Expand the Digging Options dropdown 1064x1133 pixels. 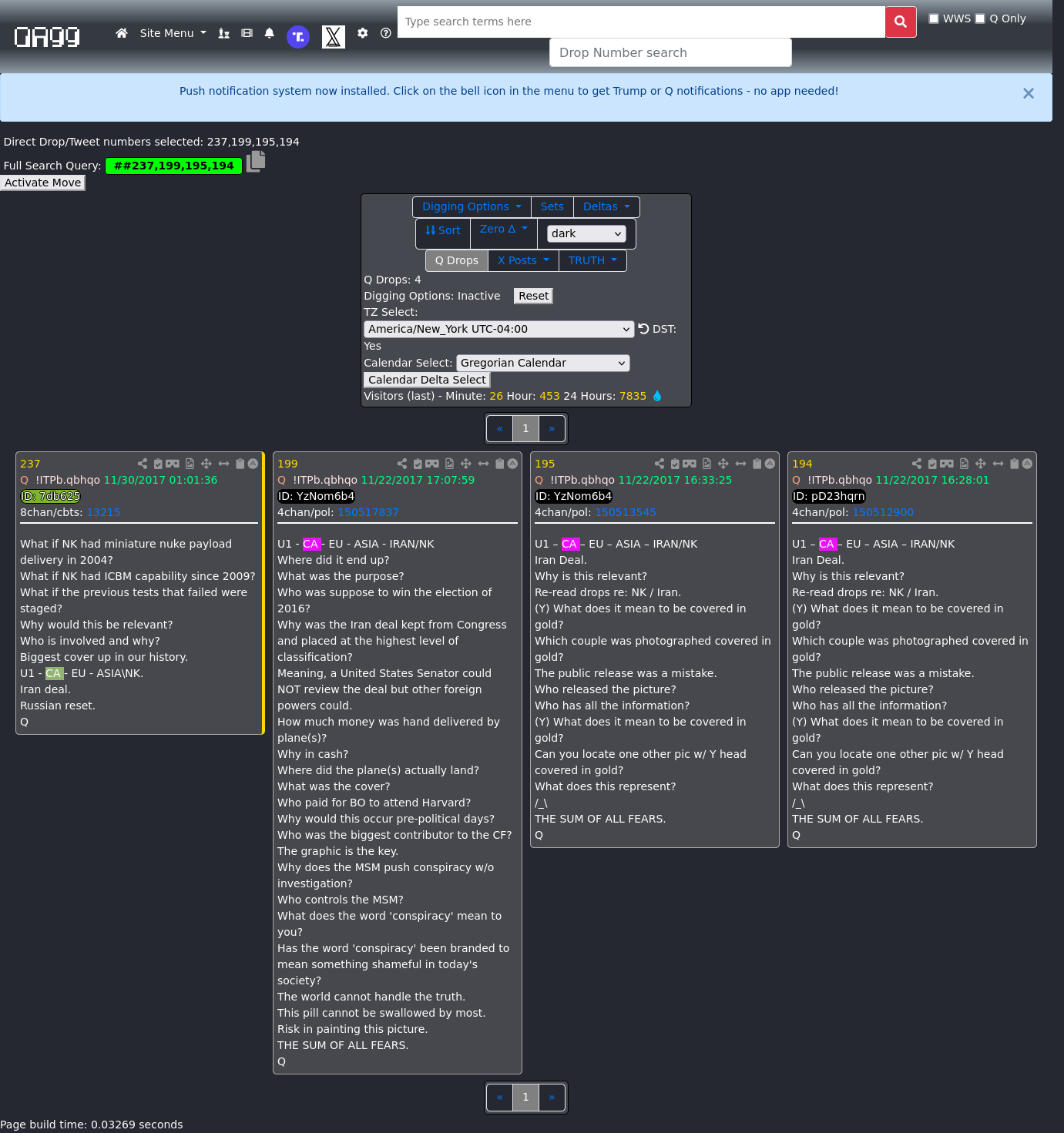pos(472,206)
